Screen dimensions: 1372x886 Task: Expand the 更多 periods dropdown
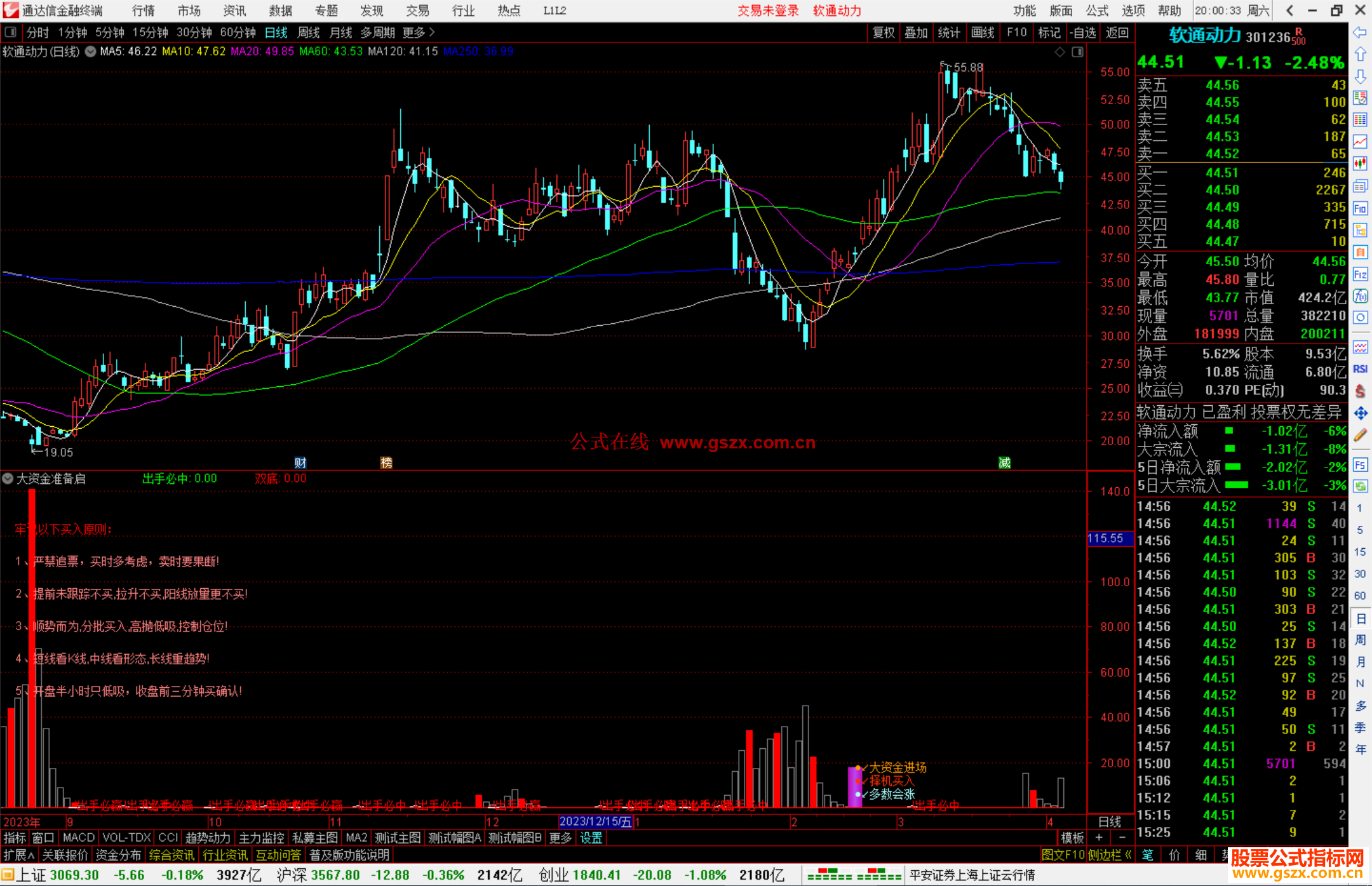418,32
